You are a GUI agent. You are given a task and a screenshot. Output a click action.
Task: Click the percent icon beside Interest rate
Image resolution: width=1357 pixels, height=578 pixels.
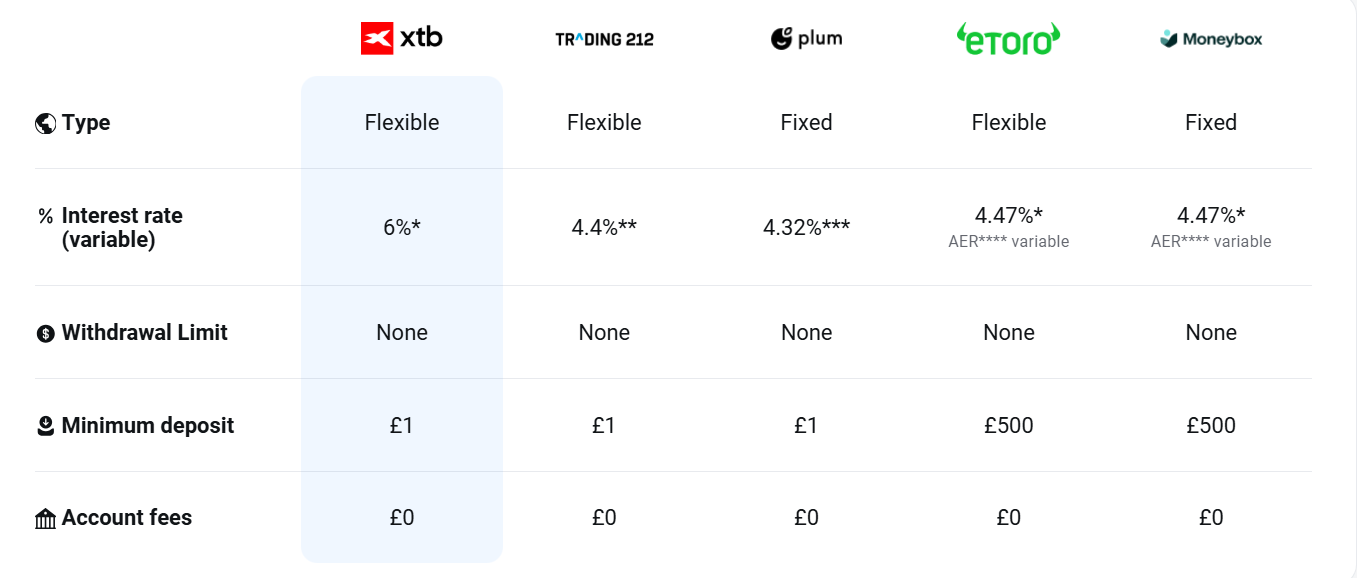[45, 216]
